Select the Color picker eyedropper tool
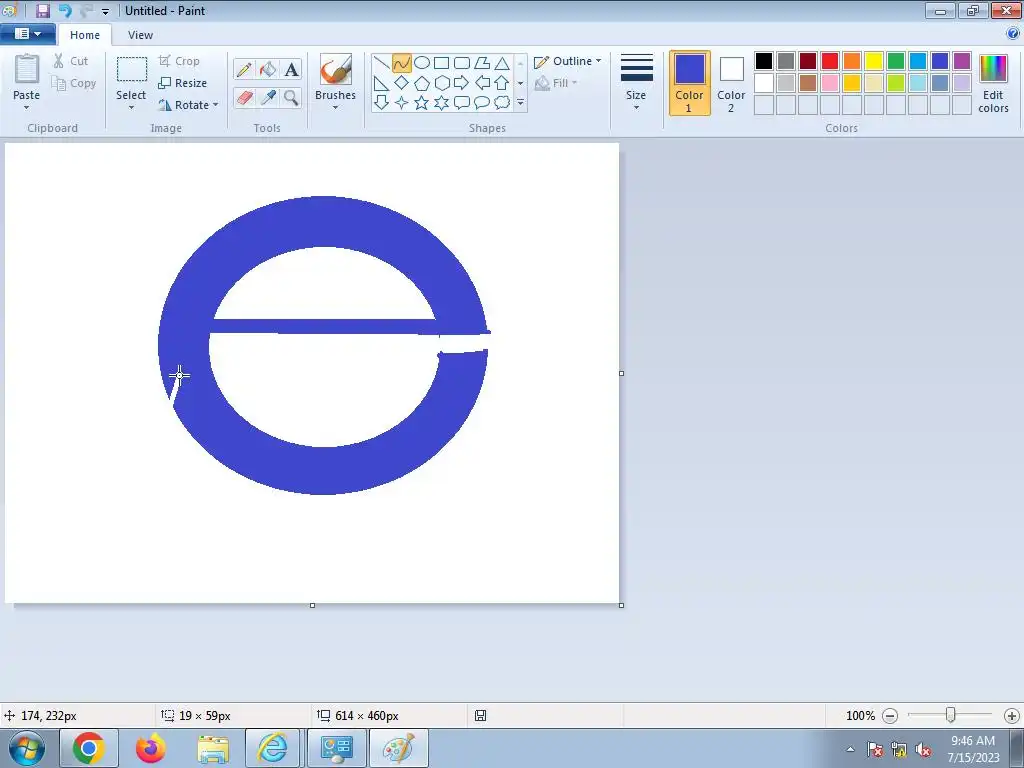Screen dimensions: 1024x768 (x=268, y=98)
